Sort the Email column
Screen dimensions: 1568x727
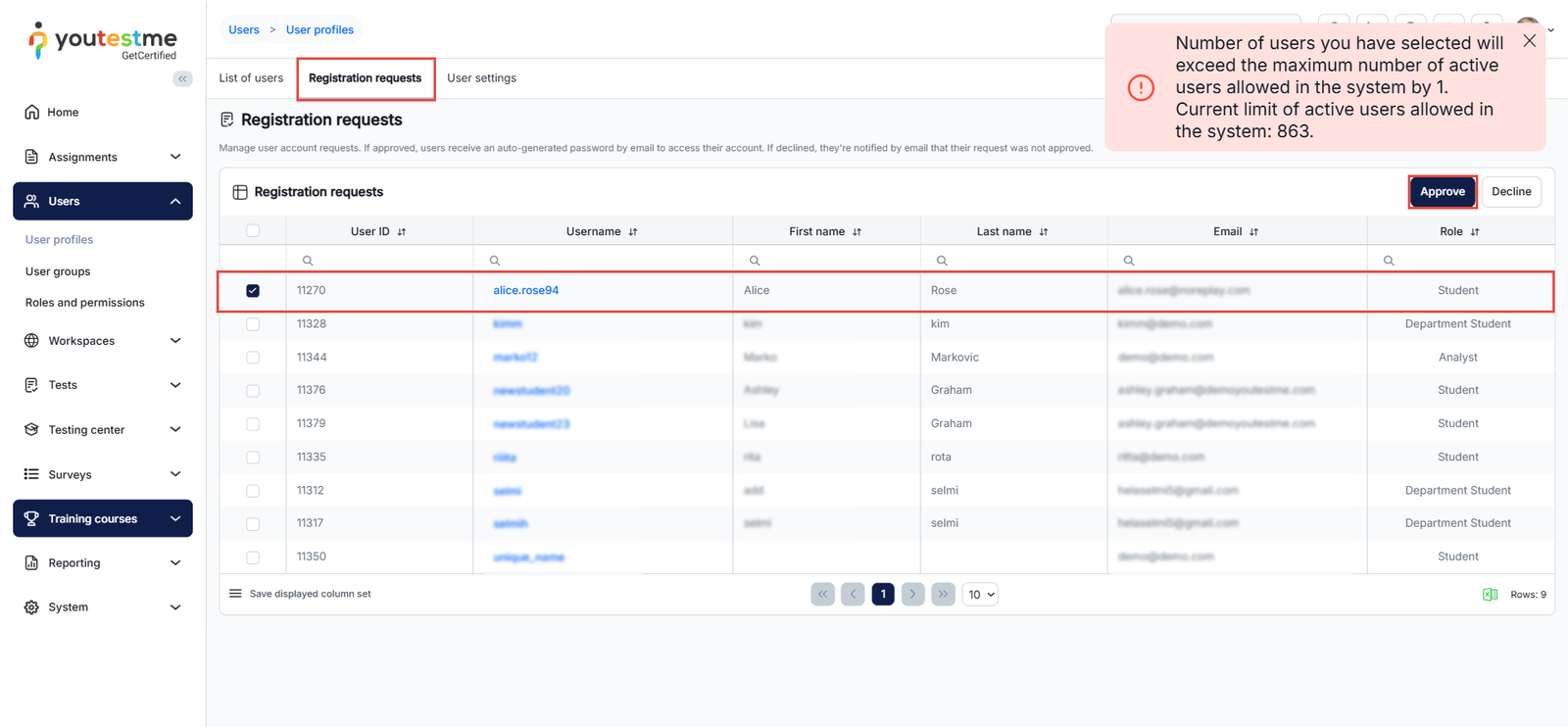pos(1253,232)
